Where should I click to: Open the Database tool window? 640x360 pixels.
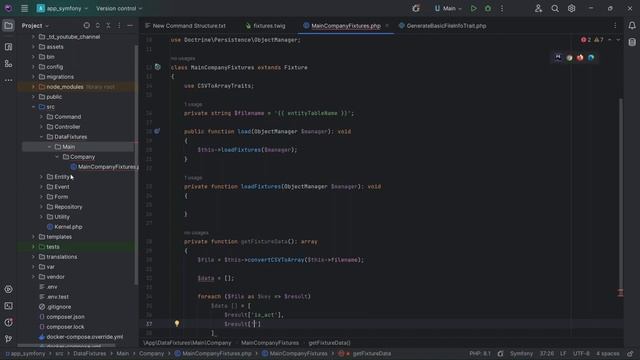pos(632,42)
